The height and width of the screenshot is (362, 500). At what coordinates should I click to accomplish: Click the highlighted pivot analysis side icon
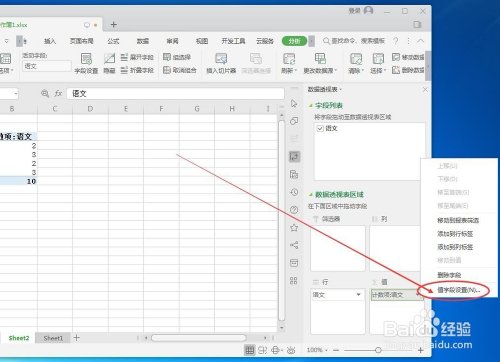click(x=294, y=156)
